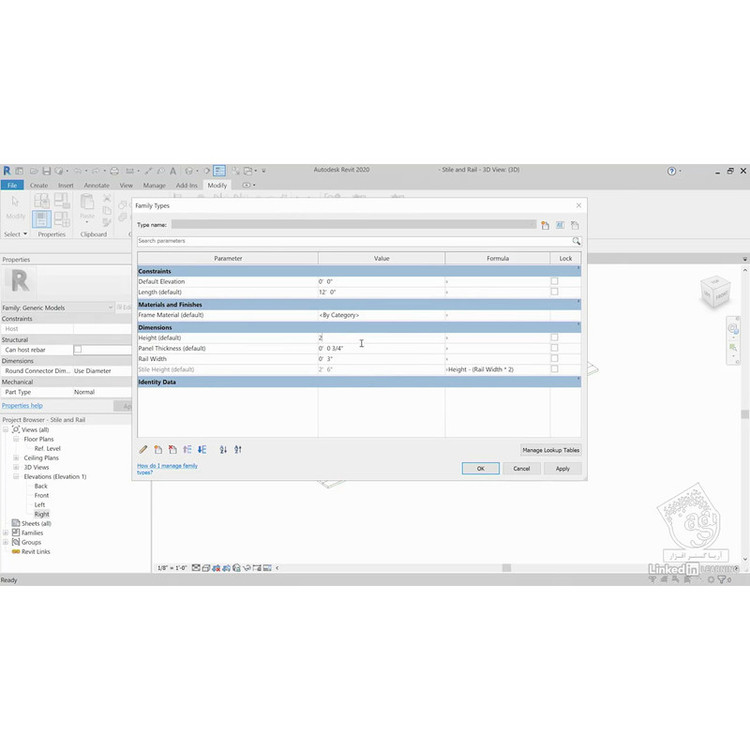The image size is (750, 750).
Task: Click the search magnifier in parameter search
Action: point(576,241)
